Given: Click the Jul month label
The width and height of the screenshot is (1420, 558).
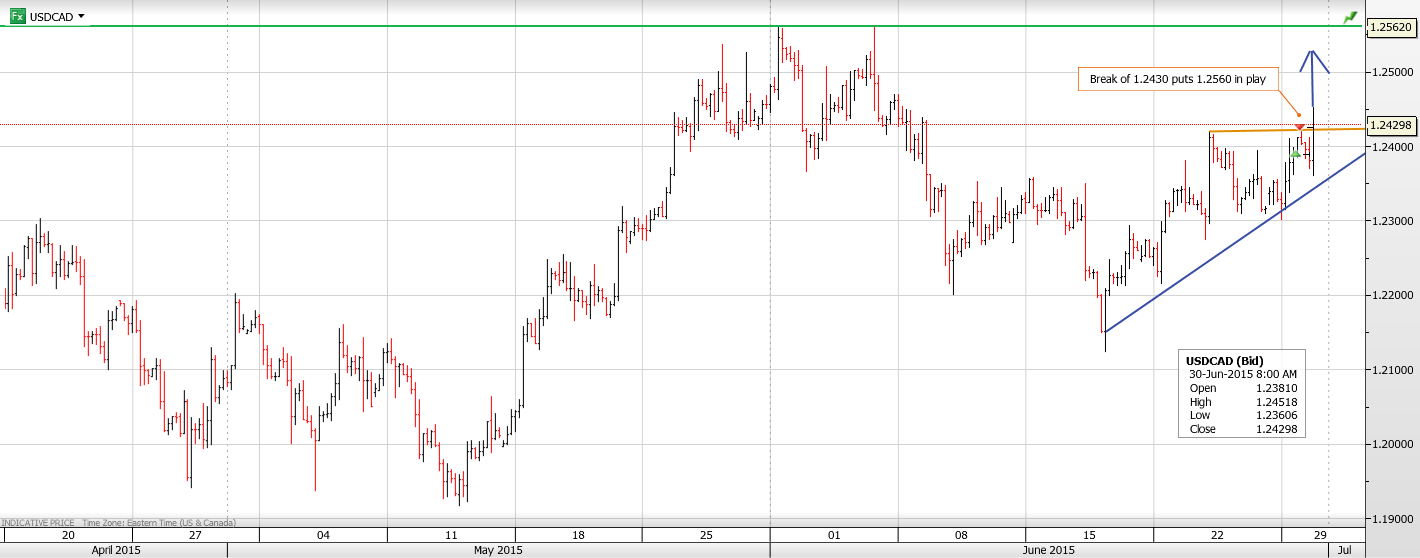Looking at the screenshot, I should [1344, 550].
